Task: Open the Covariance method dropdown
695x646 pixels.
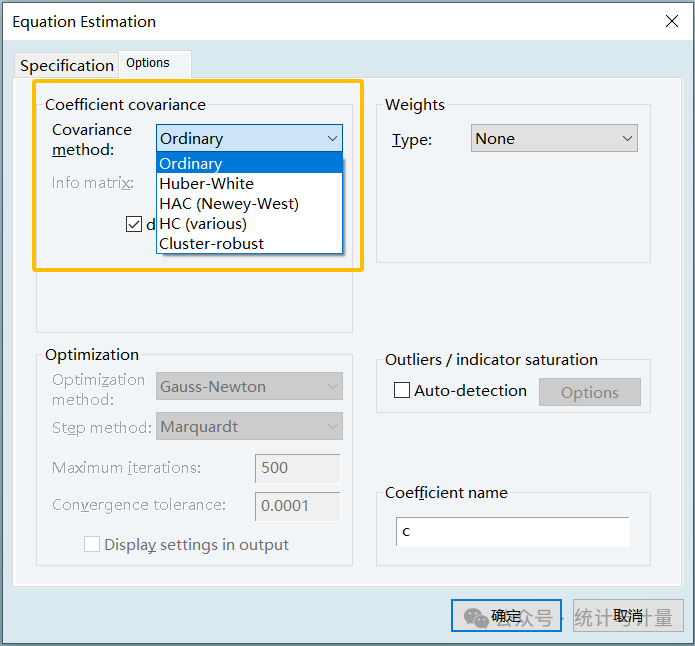Action: 249,138
